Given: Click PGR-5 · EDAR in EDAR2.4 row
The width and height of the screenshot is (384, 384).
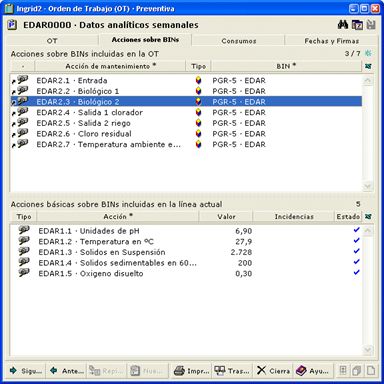Looking at the screenshot, I should coord(239,112).
